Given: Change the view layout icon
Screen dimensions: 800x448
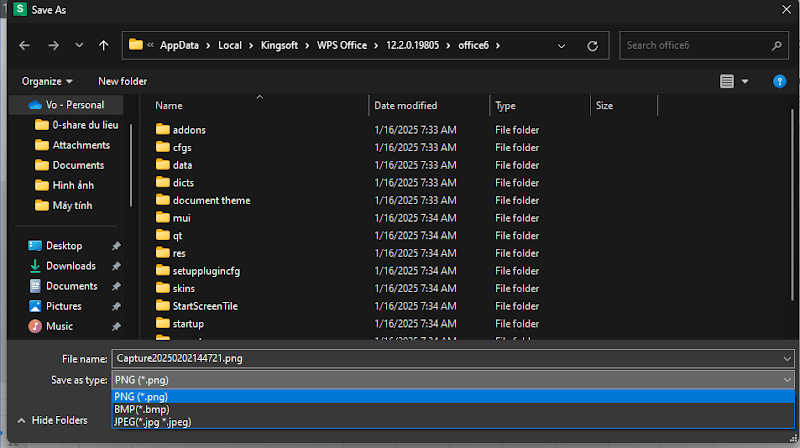Looking at the screenshot, I should click(727, 81).
